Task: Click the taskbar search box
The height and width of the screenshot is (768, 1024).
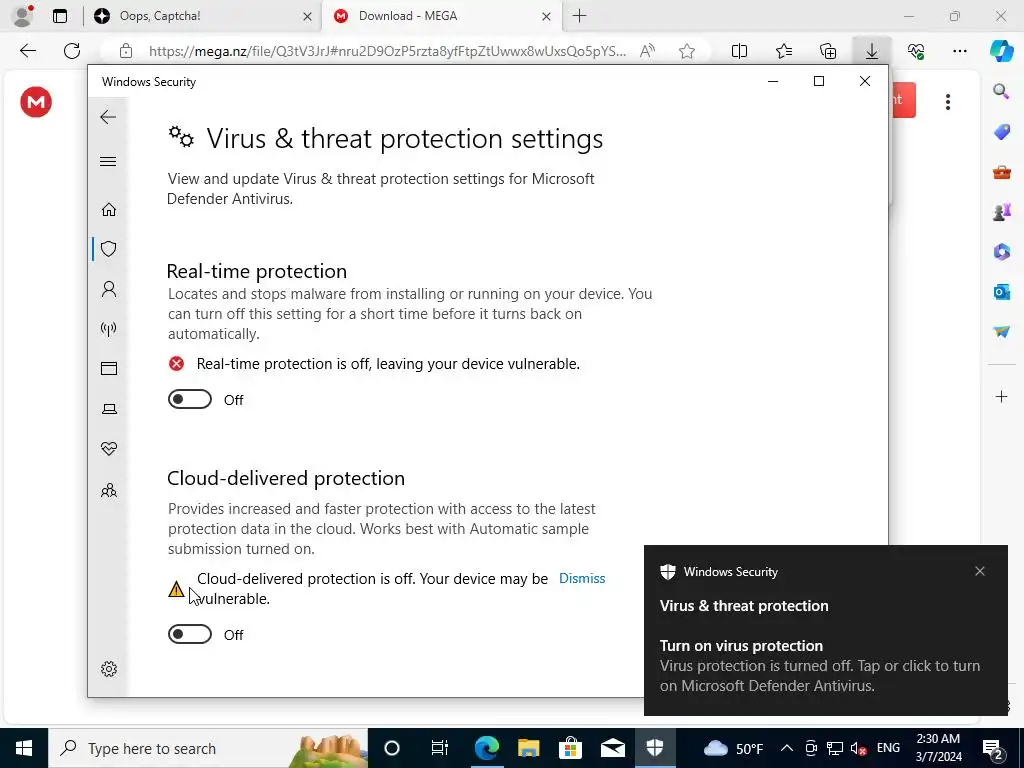Action: [208, 748]
